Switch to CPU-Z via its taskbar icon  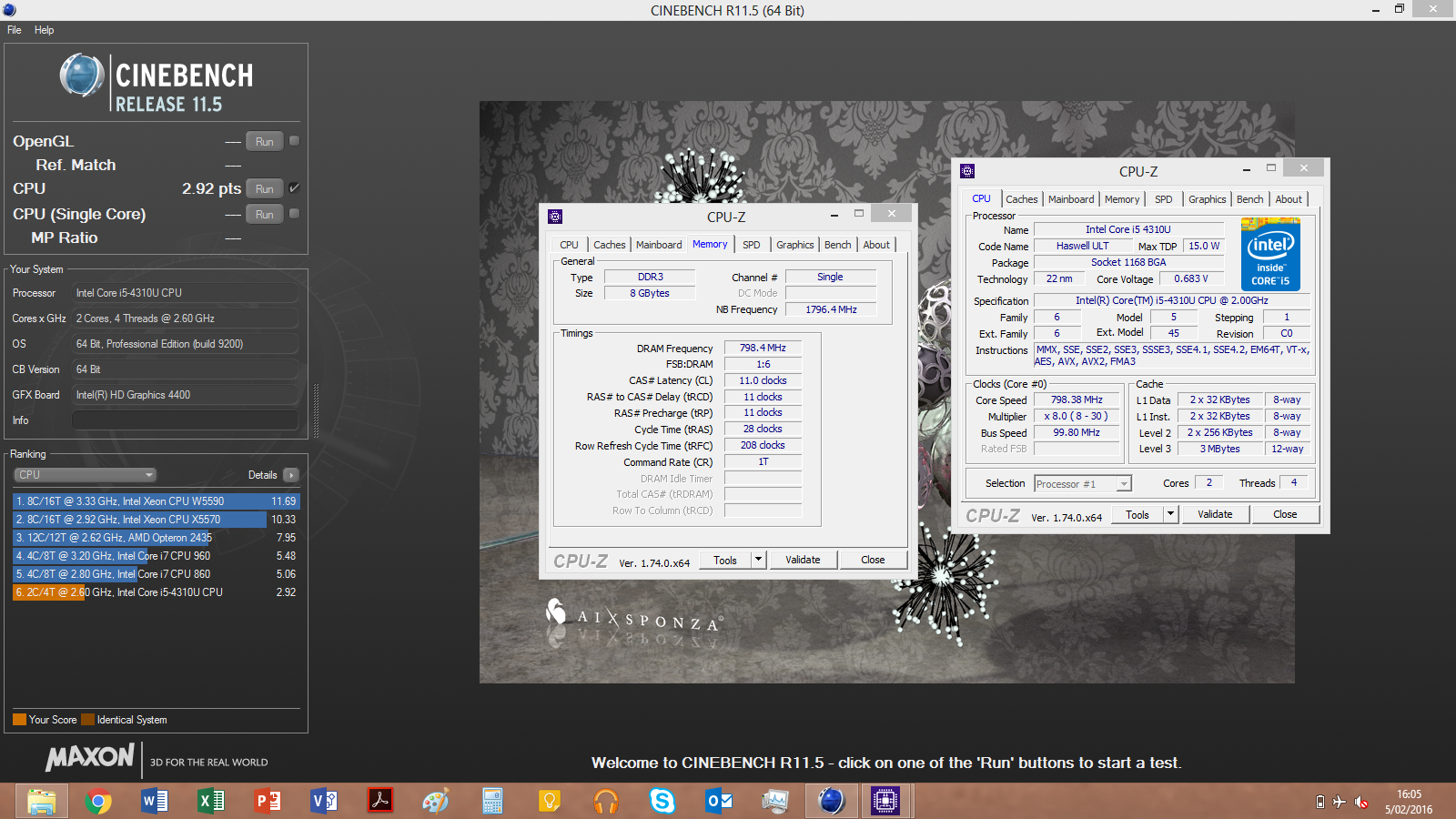pos(885,802)
